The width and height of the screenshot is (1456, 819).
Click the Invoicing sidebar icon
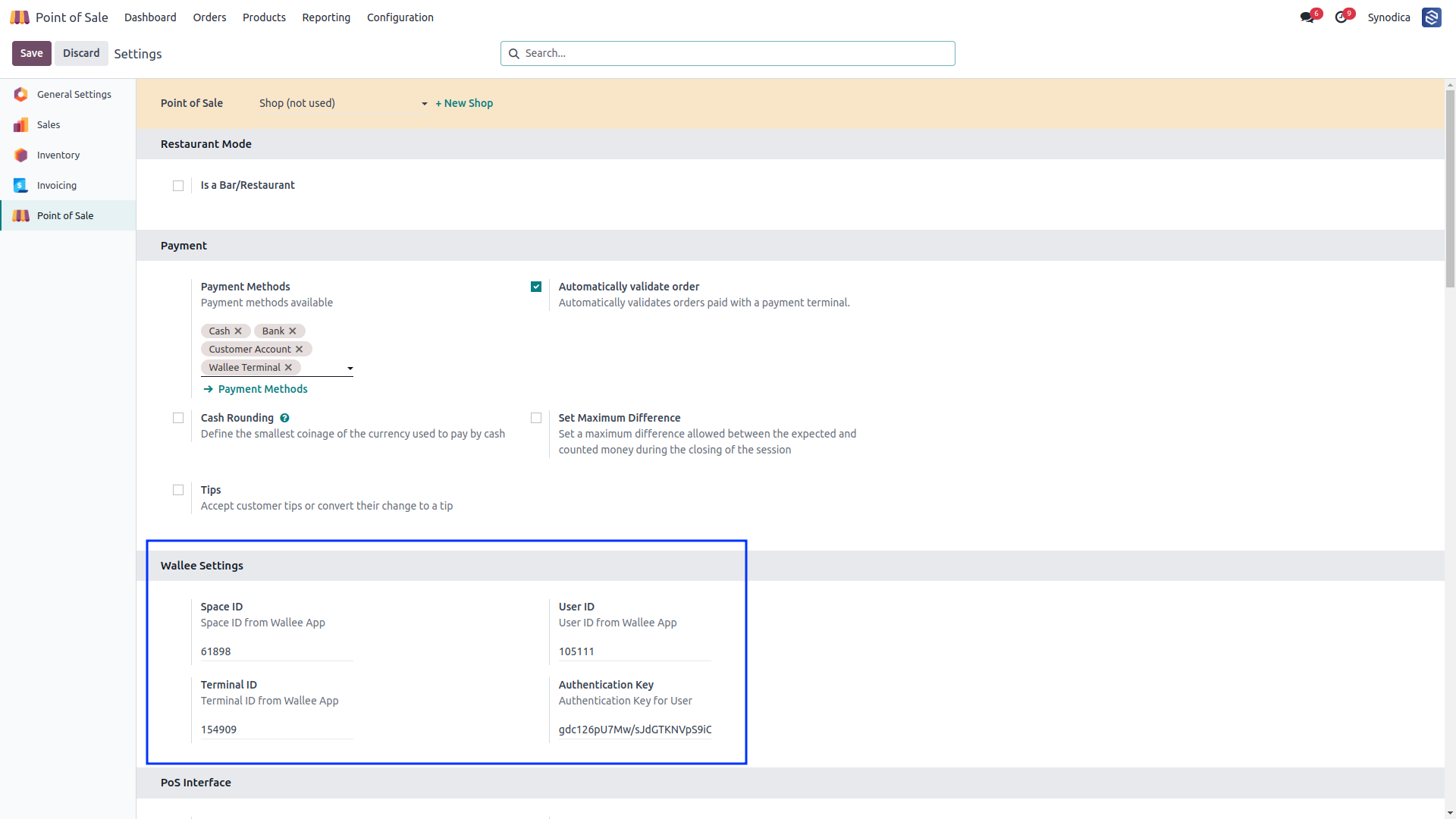[20, 185]
